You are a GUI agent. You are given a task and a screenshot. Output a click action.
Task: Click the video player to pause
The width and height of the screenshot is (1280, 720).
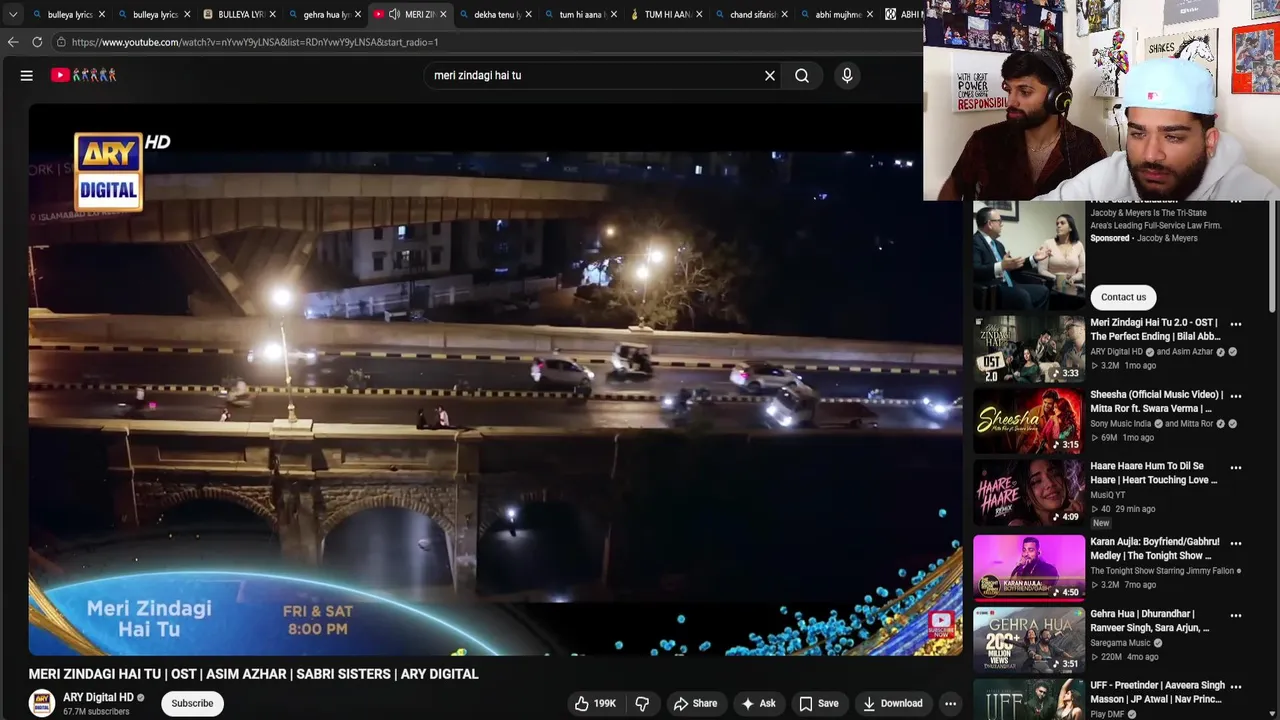(495, 379)
